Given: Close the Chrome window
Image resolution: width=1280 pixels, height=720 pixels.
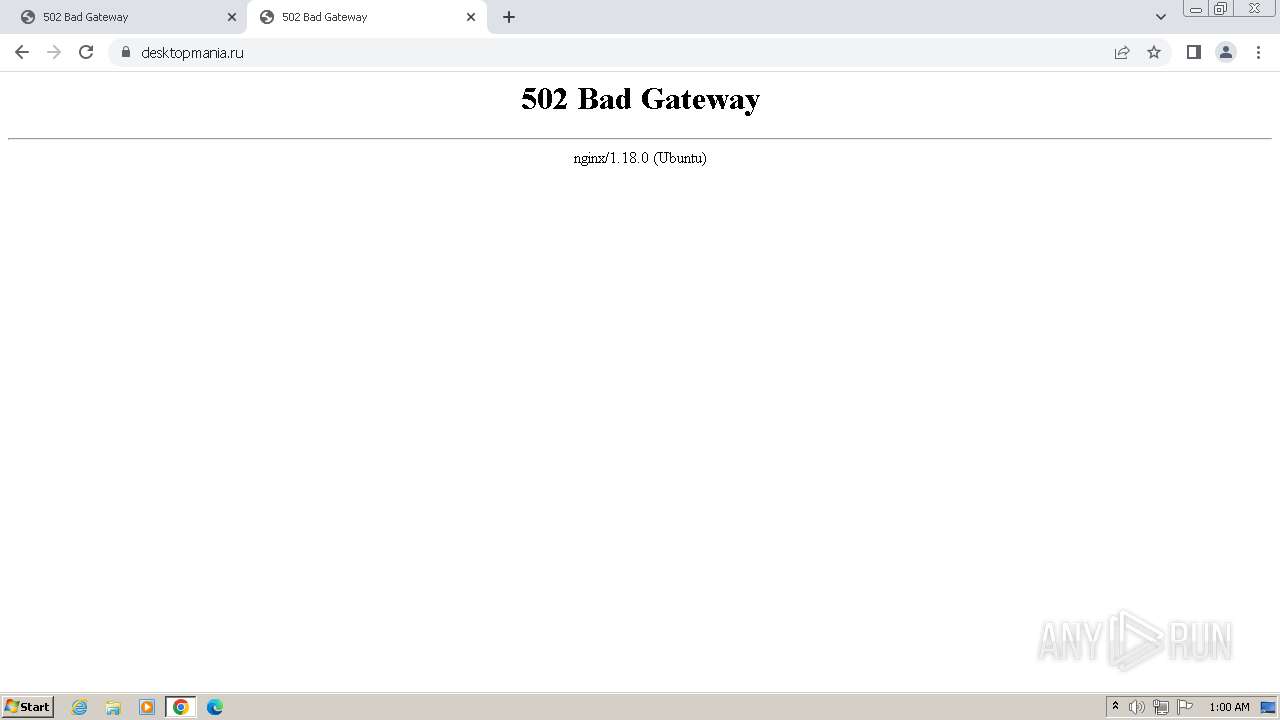Looking at the screenshot, I should click(1254, 9).
